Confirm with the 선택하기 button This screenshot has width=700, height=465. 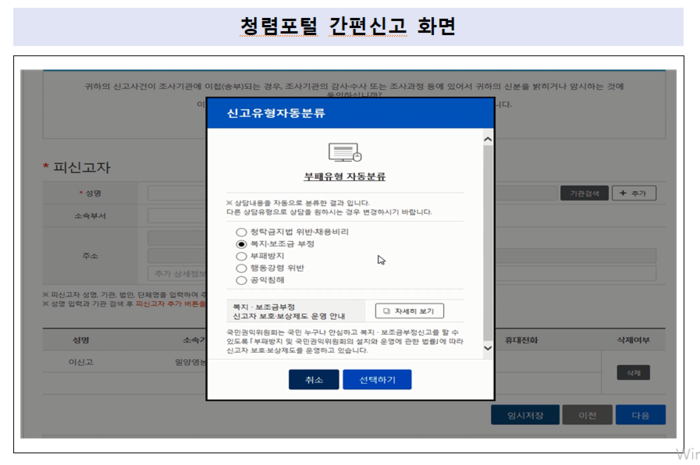376,380
